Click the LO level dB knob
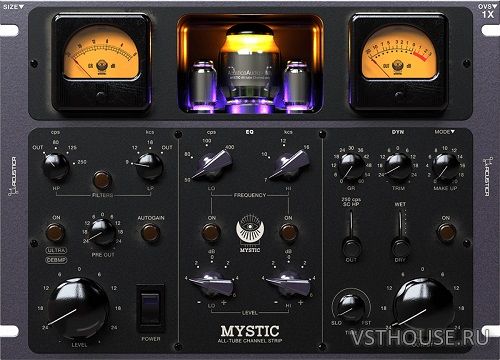The width and height of the screenshot is (500, 360). coord(211,284)
